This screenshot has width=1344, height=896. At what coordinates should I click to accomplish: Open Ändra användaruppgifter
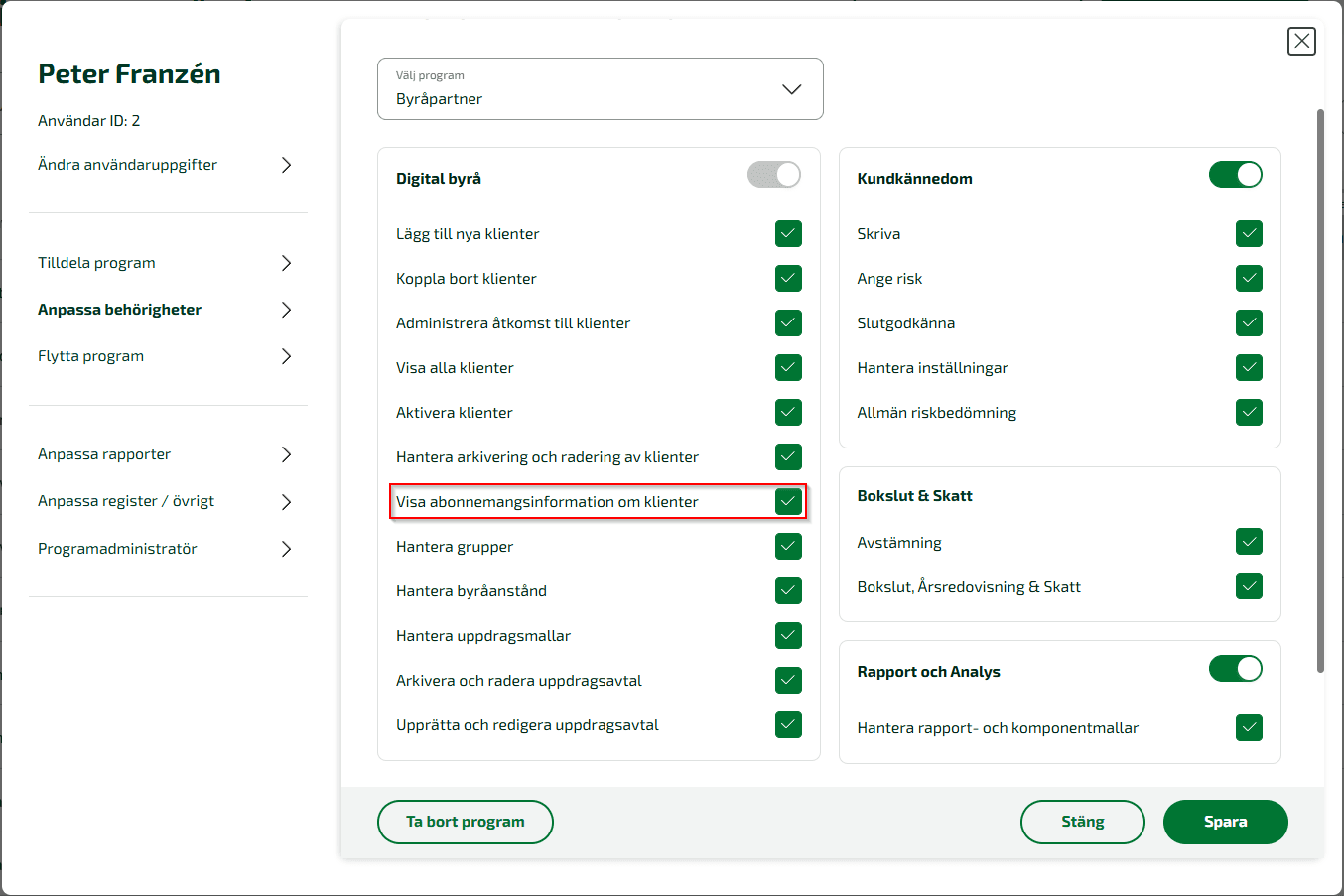tap(169, 164)
